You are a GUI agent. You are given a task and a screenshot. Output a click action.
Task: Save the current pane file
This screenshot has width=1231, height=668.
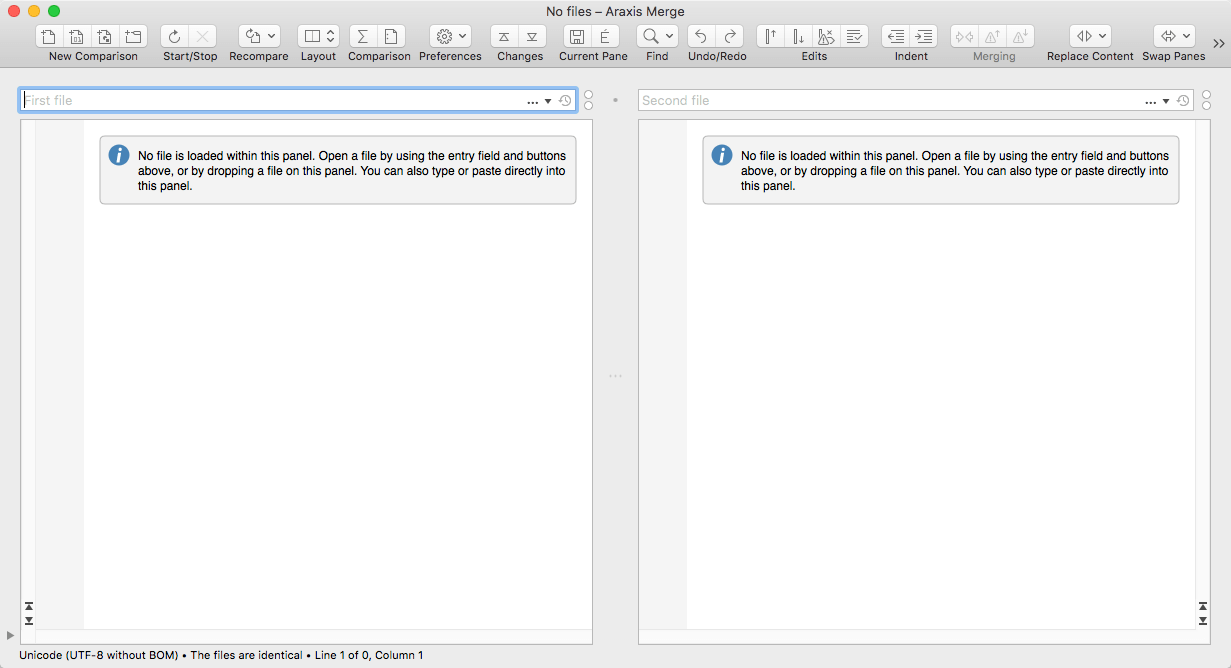577,36
